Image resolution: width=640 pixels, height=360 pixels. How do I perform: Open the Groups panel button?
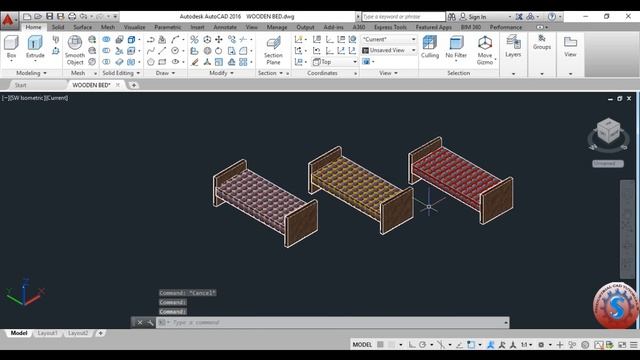542,42
